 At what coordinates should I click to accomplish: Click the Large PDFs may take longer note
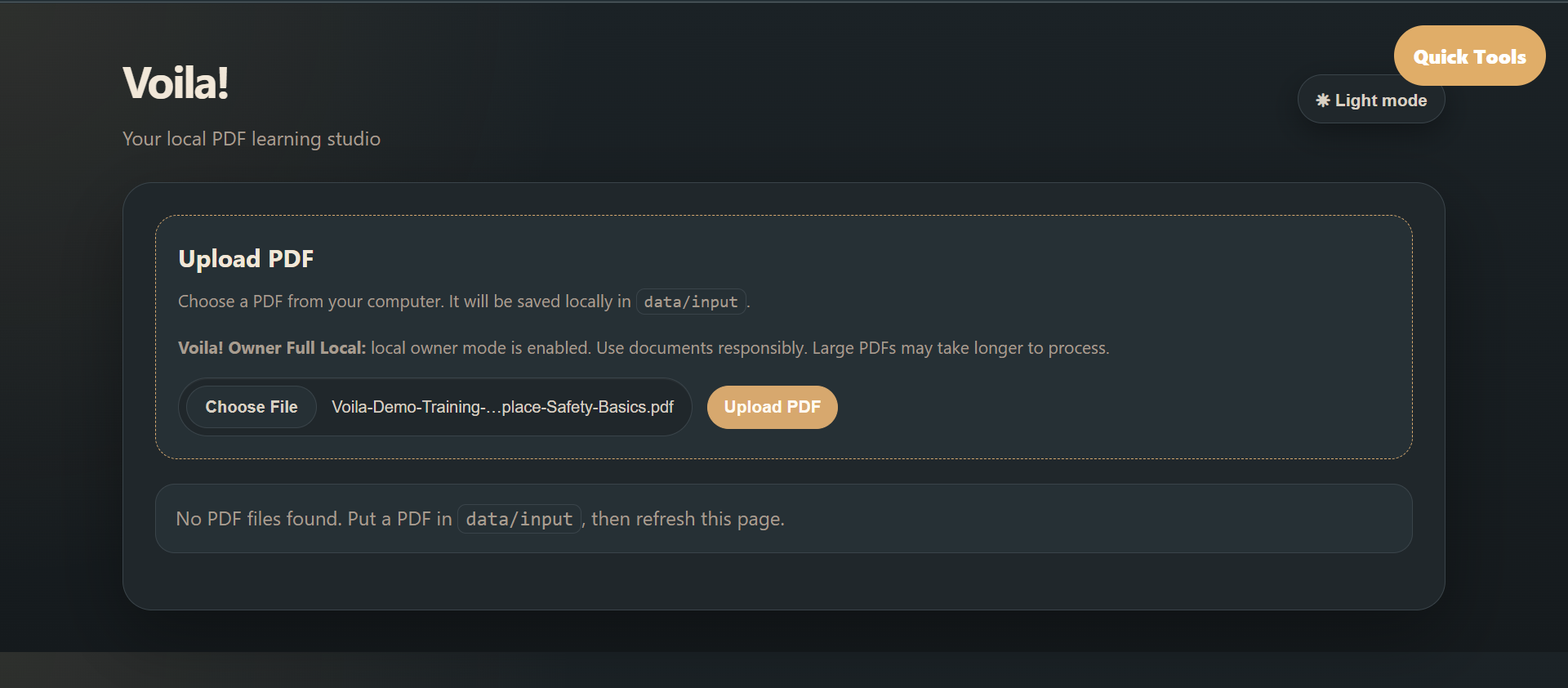coord(961,348)
